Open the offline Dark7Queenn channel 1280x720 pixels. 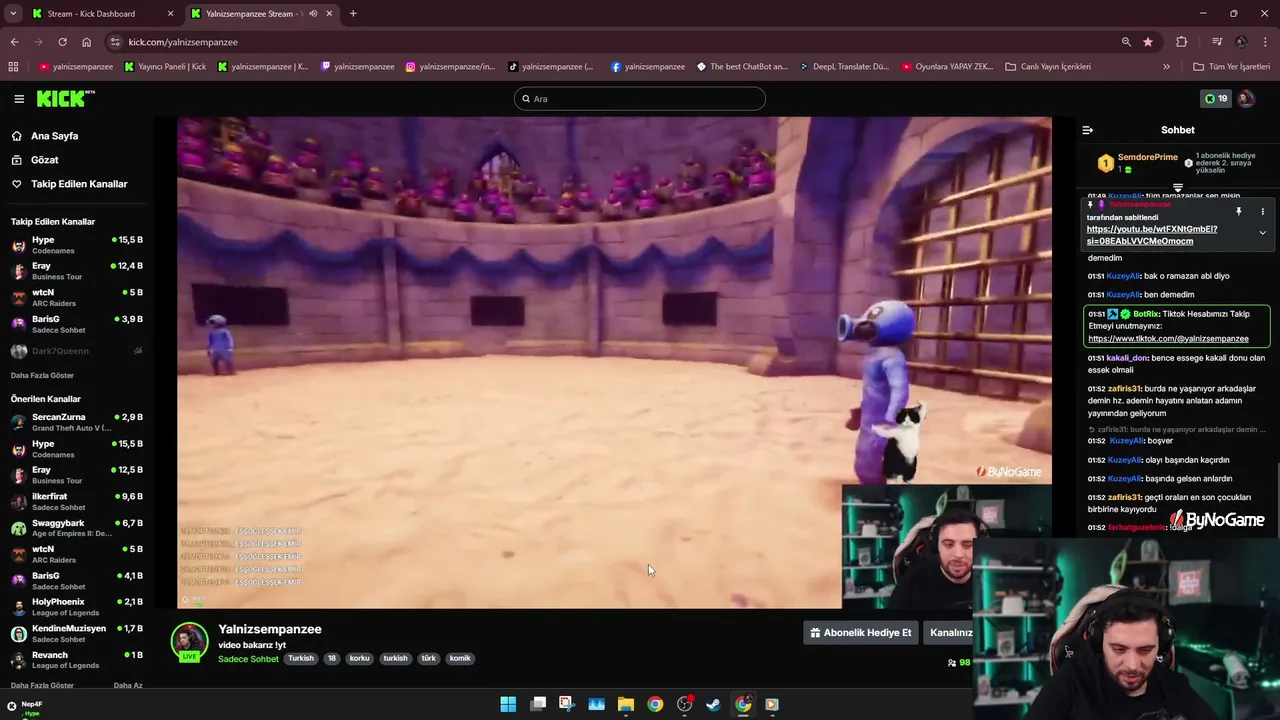pyautogui.click(x=78, y=351)
